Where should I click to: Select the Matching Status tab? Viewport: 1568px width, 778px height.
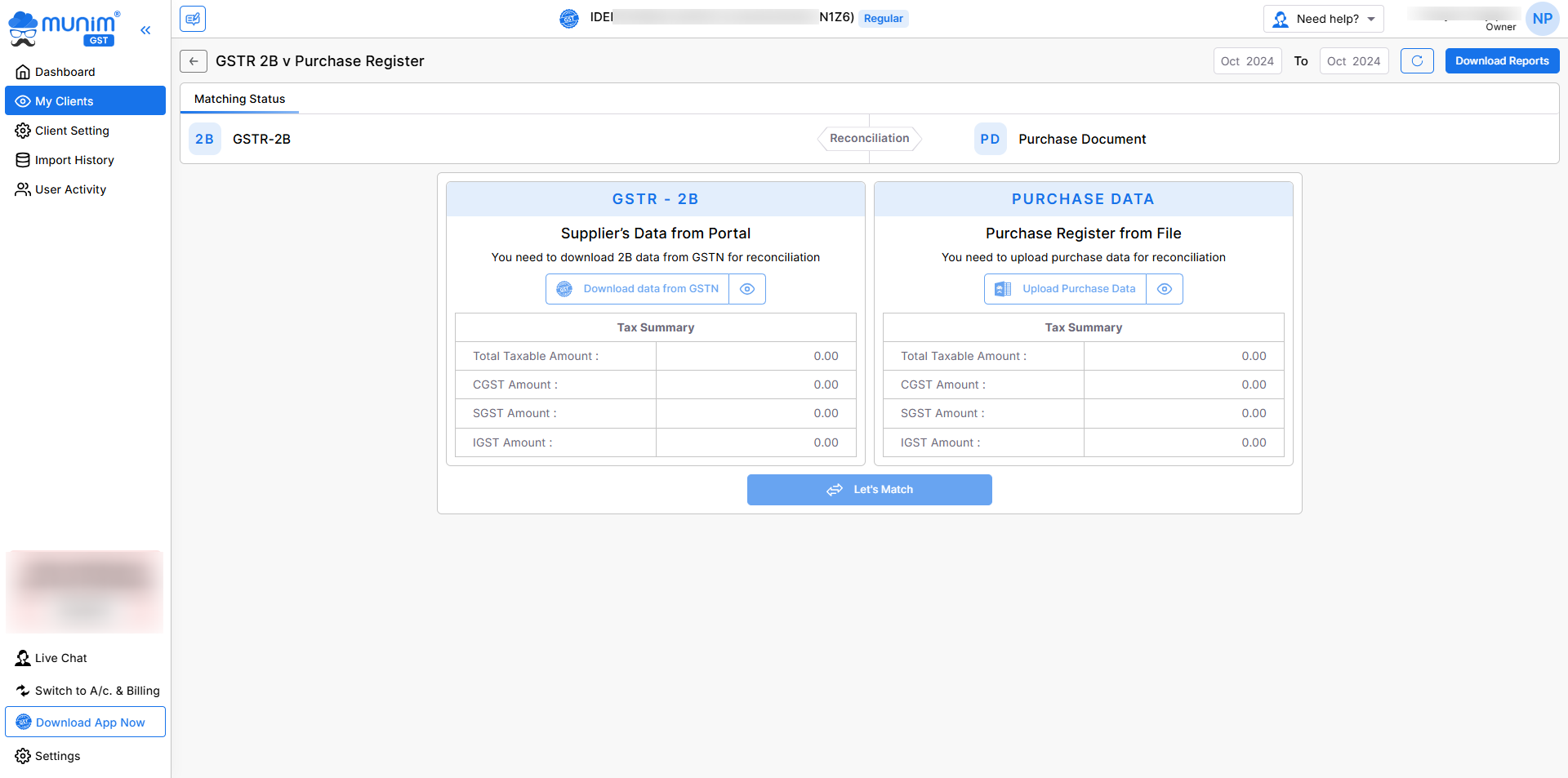[x=239, y=99]
